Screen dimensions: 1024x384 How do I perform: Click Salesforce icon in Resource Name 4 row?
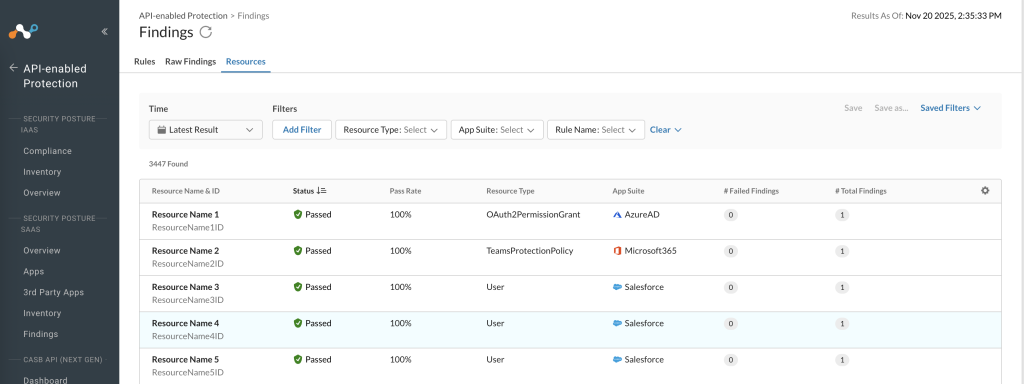(617, 323)
